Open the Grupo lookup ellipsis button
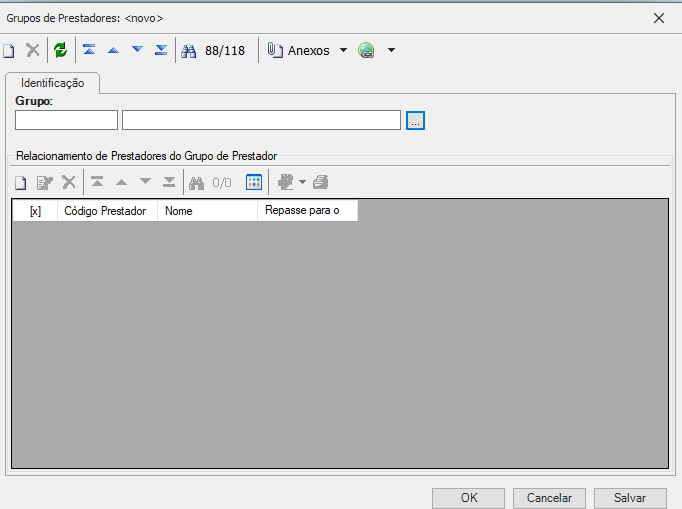The width and height of the screenshot is (682, 509). 415,121
